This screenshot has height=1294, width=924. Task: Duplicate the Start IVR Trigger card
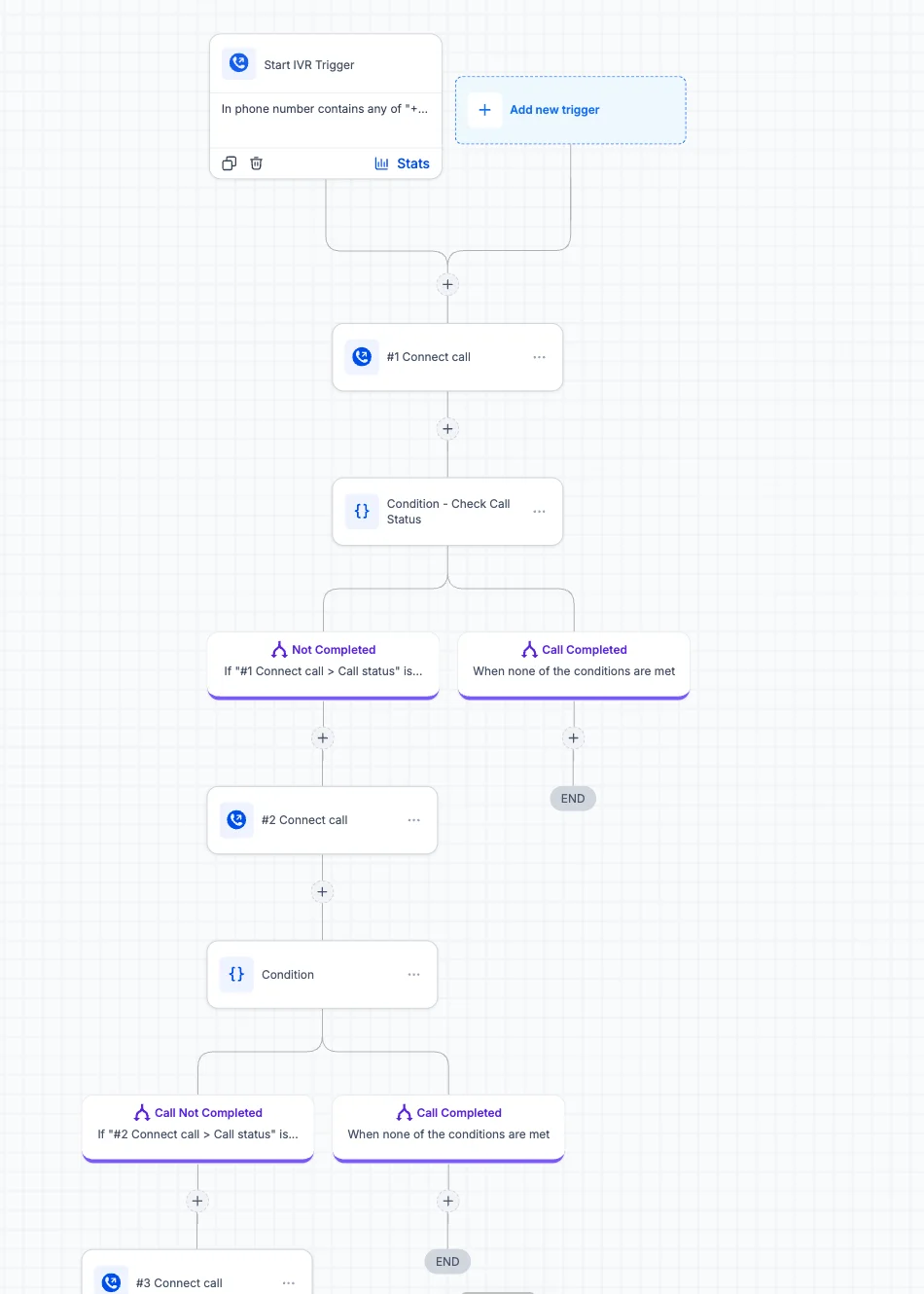tap(230, 163)
